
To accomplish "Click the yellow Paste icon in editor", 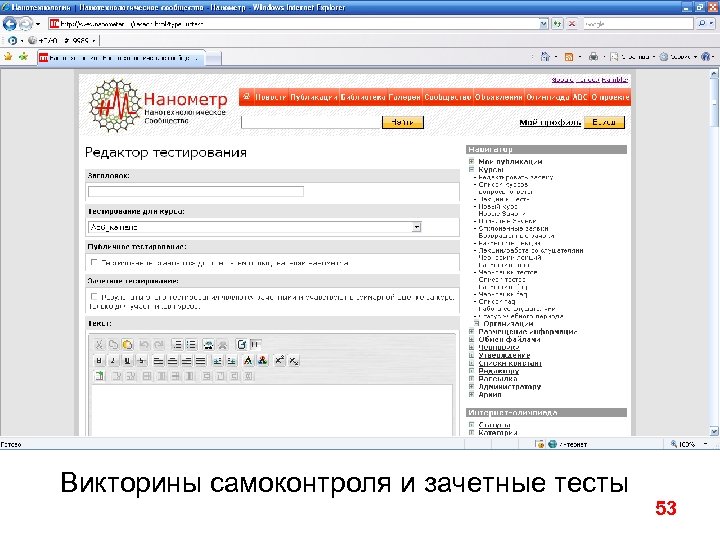I will pyautogui.click(x=127, y=344).
